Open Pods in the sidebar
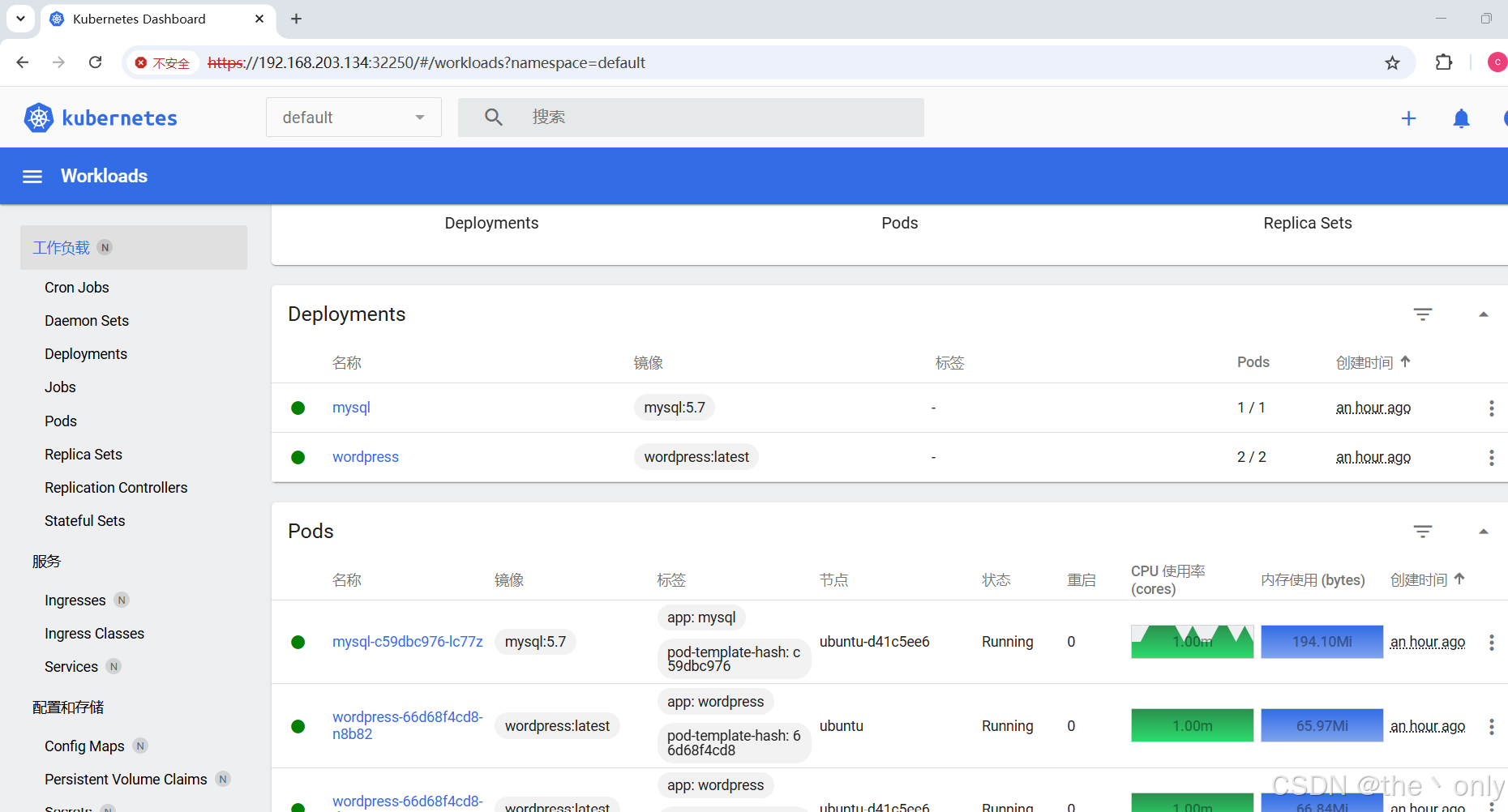This screenshot has width=1508, height=812. click(x=61, y=421)
